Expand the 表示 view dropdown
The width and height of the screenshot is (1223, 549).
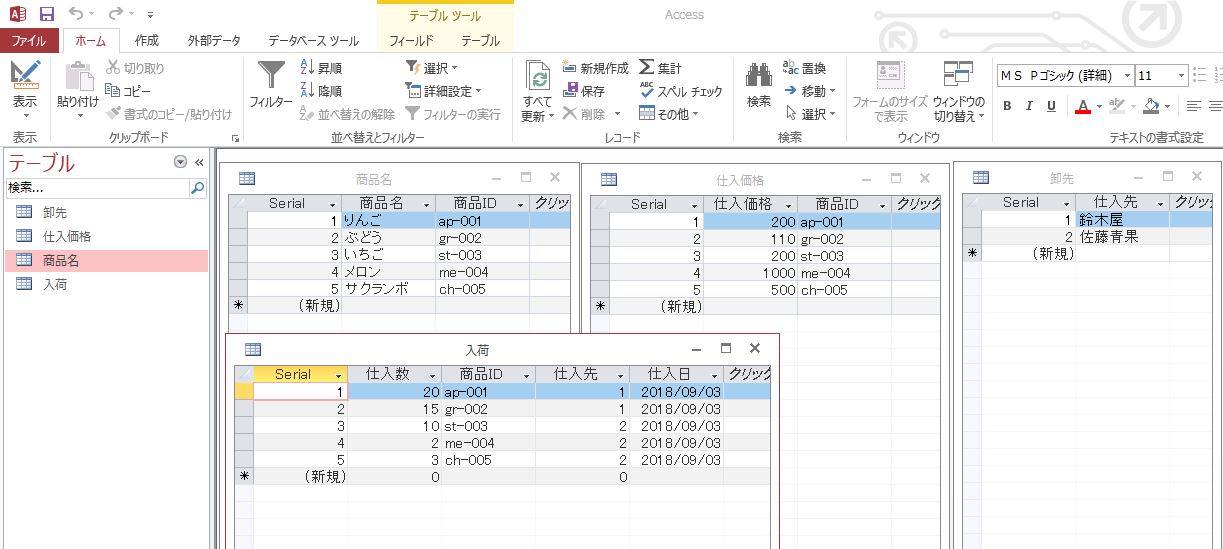(x=25, y=117)
